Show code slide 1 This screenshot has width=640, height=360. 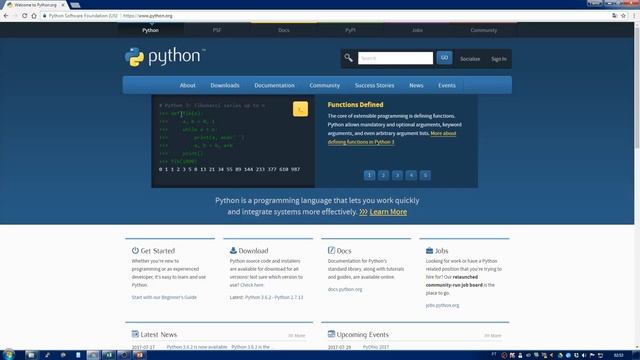[369, 175]
